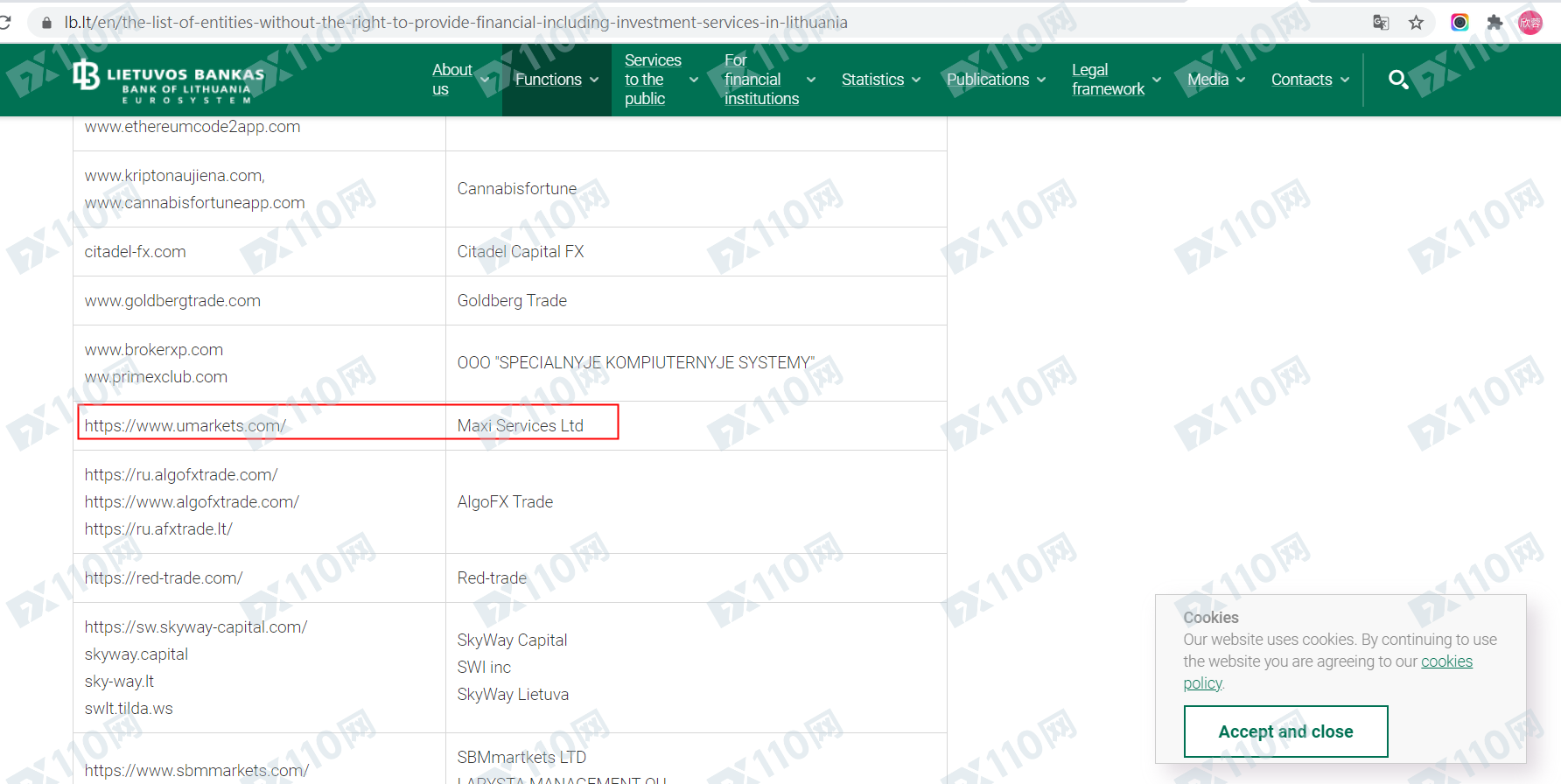The width and height of the screenshot is (1561, 784).
Task: Click https://www.algofxtrade.com/ entry
Action: [192, 502]
